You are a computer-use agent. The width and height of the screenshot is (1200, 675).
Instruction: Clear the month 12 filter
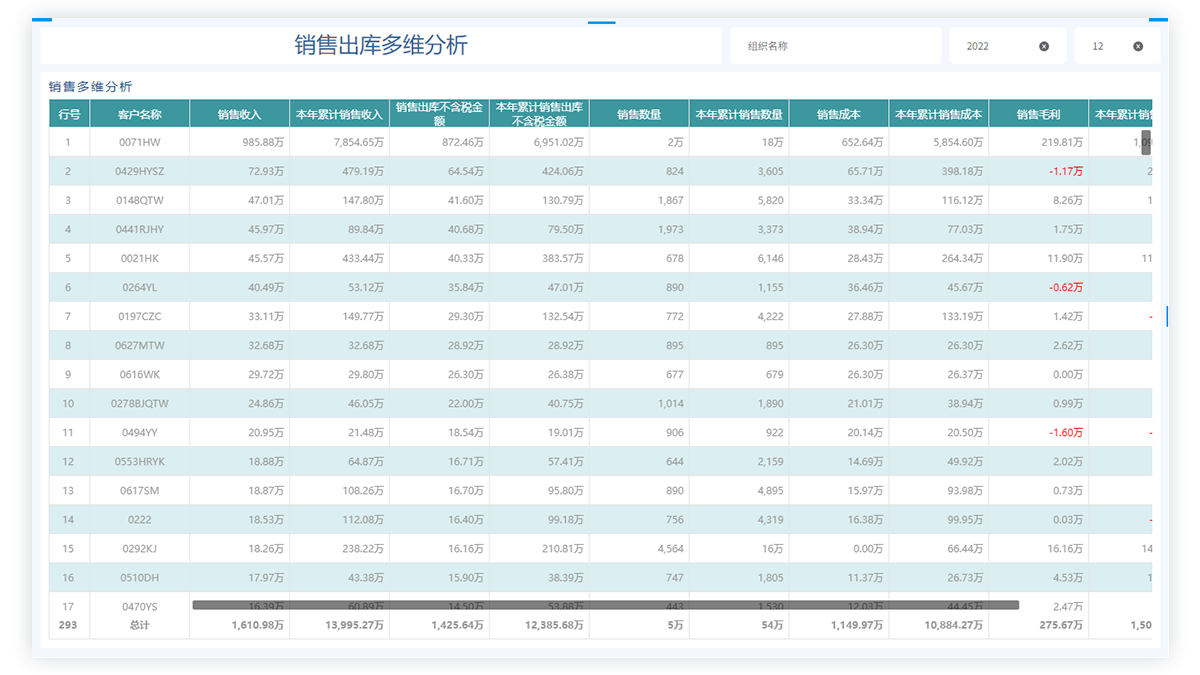click(x=1138, y=46)
